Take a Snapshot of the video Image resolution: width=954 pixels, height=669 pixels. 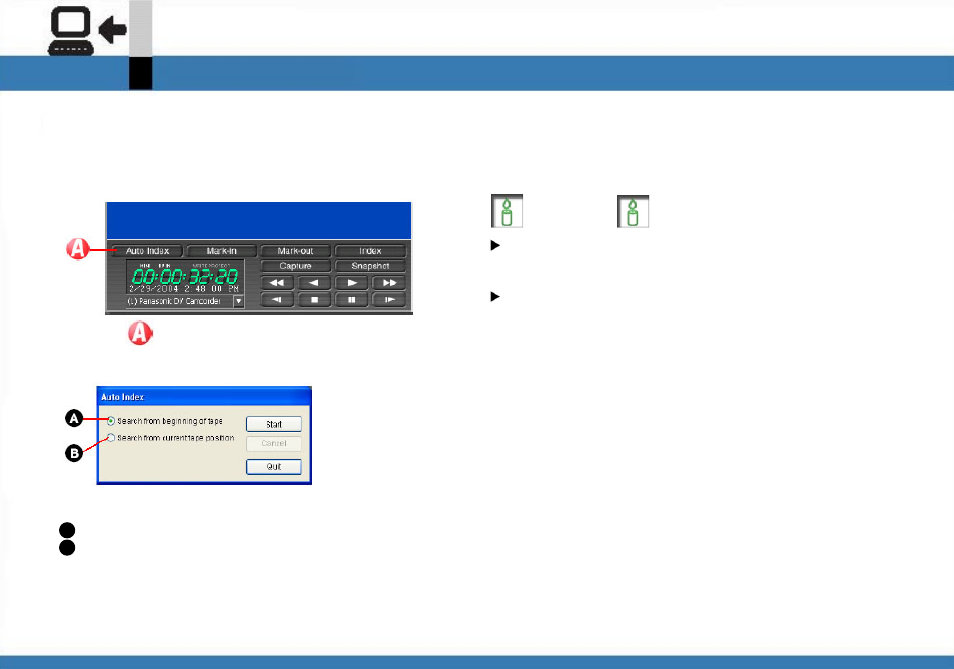coord(370,266)
